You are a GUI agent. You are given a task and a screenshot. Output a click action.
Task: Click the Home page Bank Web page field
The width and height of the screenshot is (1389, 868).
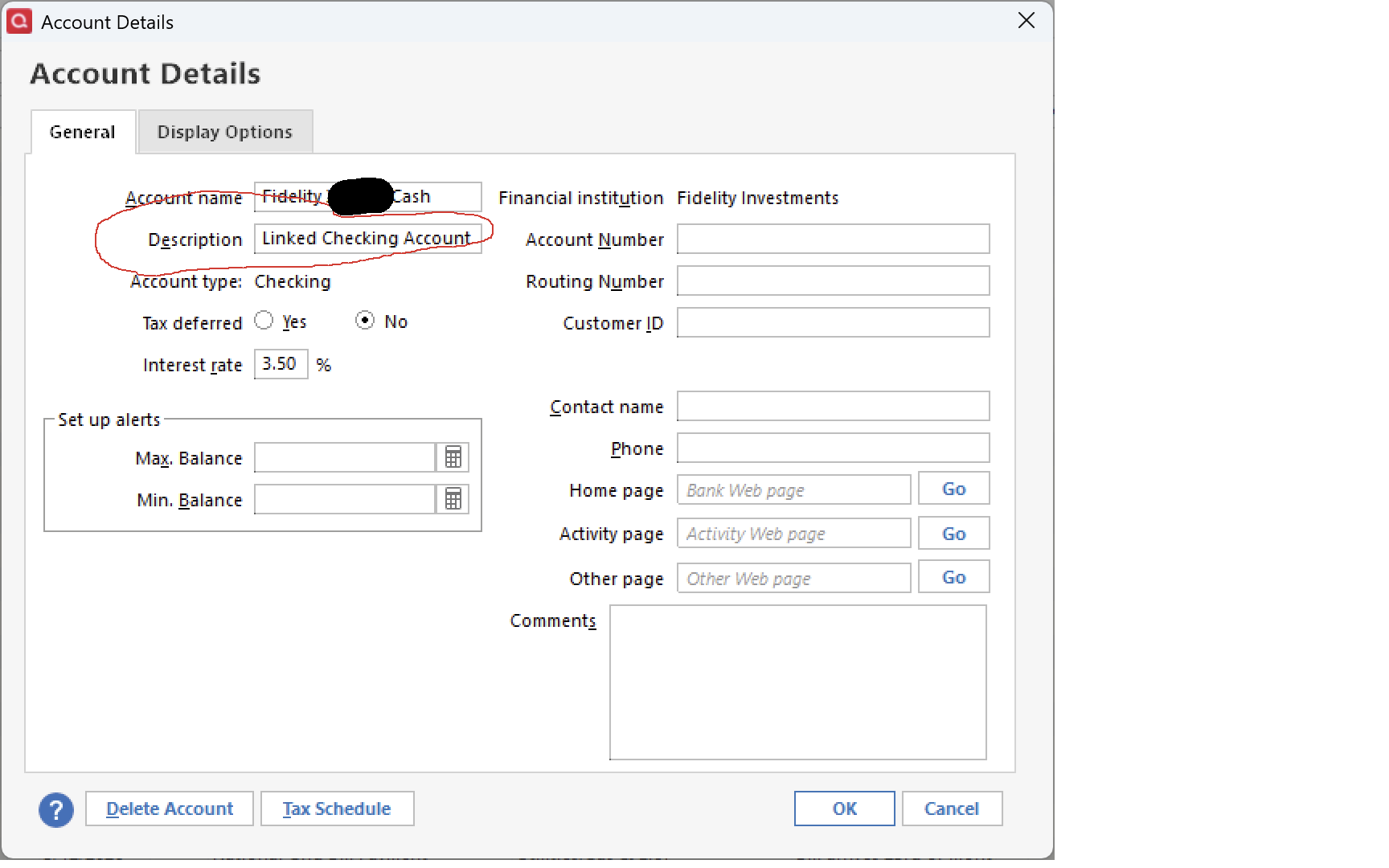[794, 489]
